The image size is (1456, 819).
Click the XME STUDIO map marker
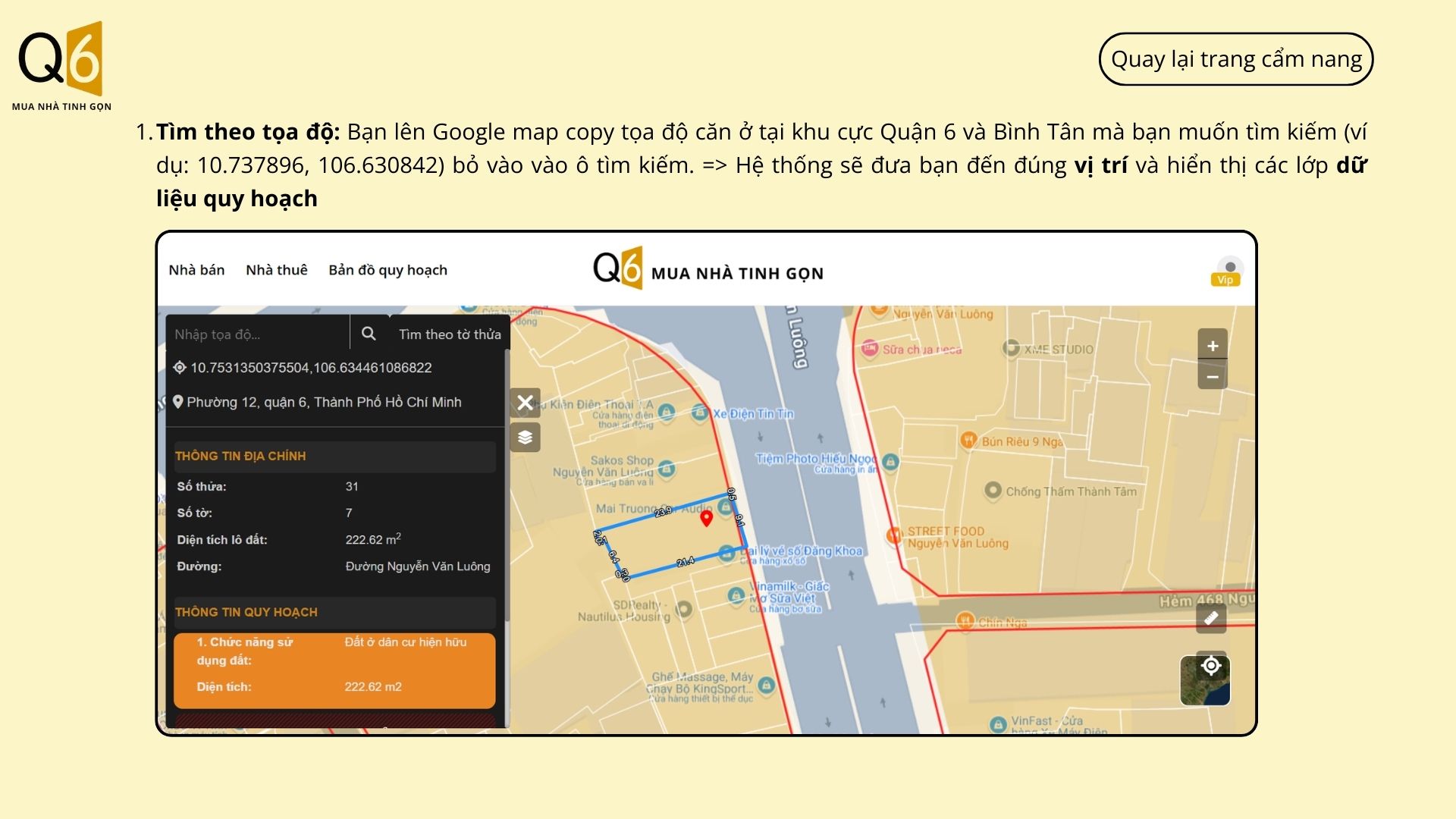1011,348
